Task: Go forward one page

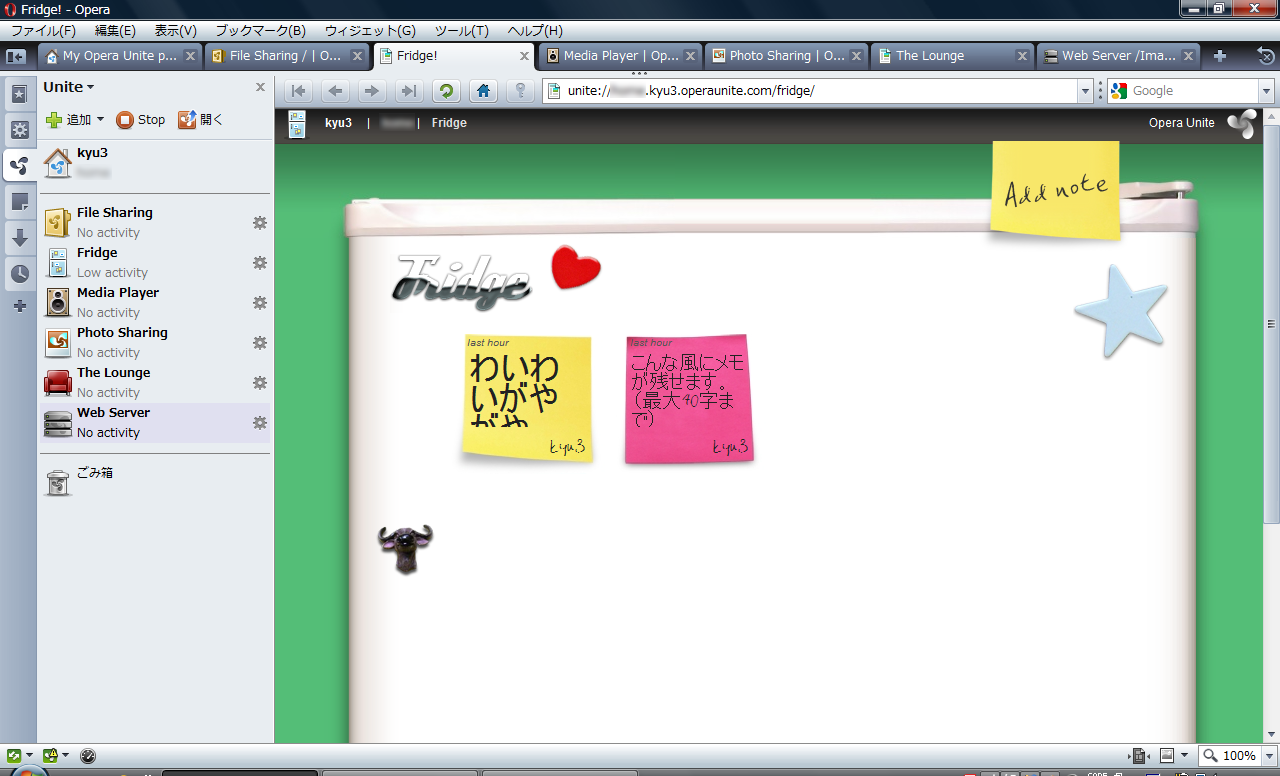Action: pyautogui.click(x=372, y=91)
